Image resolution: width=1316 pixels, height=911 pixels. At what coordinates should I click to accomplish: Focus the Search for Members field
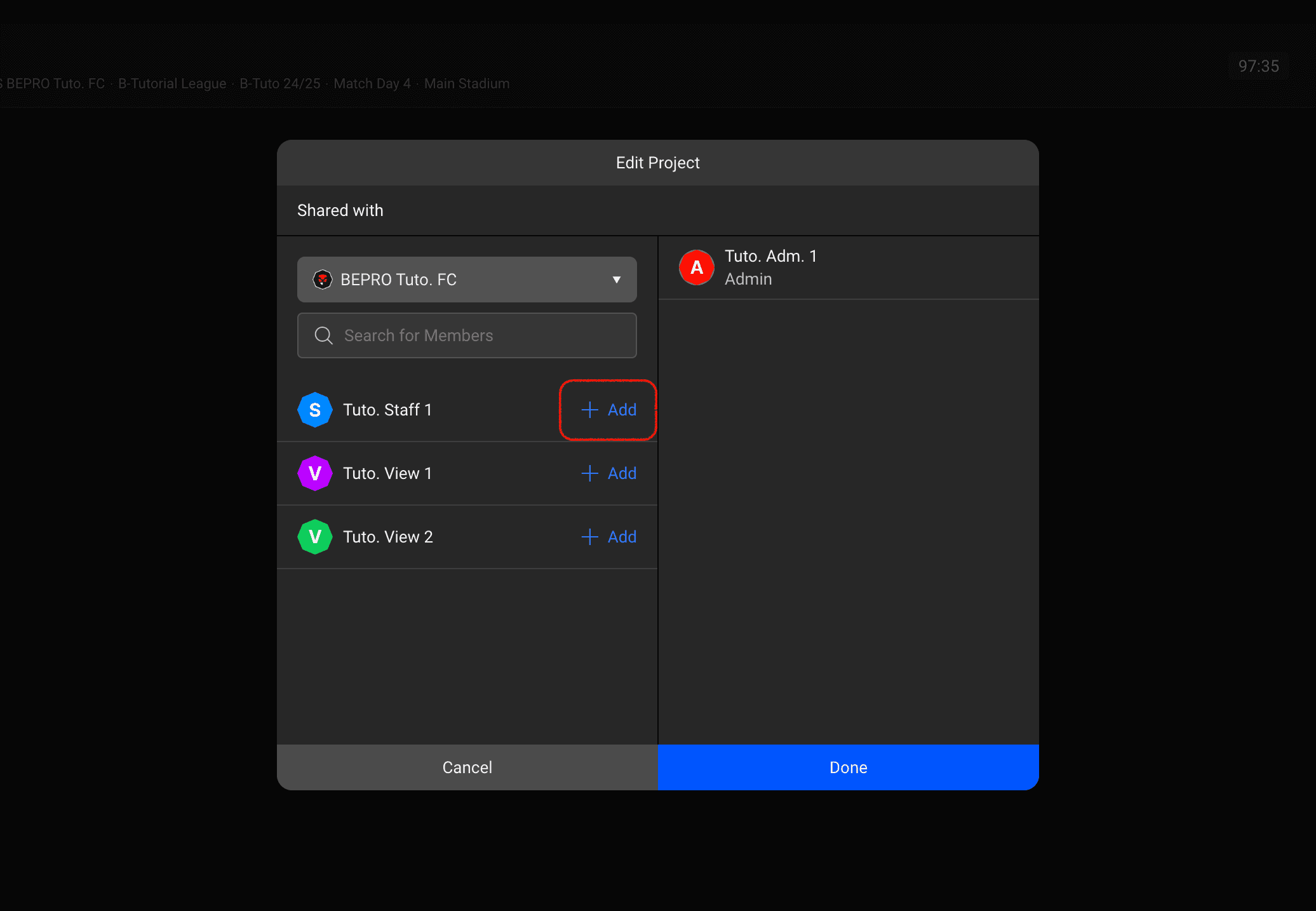tap(483, 335)
